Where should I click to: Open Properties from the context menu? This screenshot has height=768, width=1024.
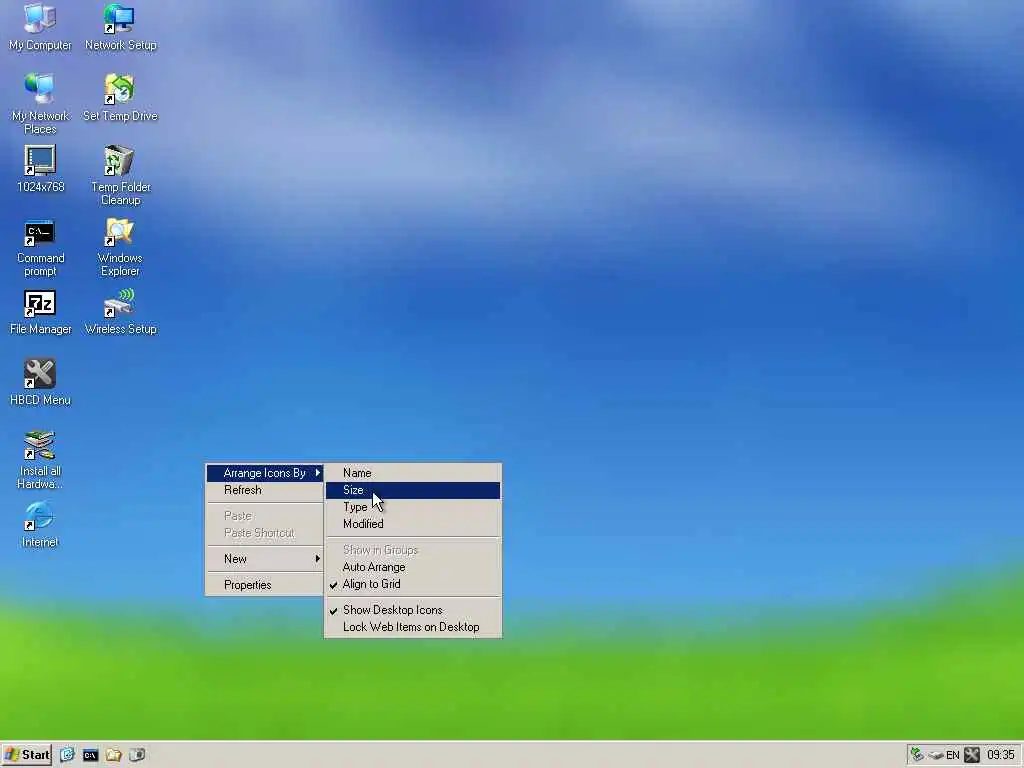[265, 584]
